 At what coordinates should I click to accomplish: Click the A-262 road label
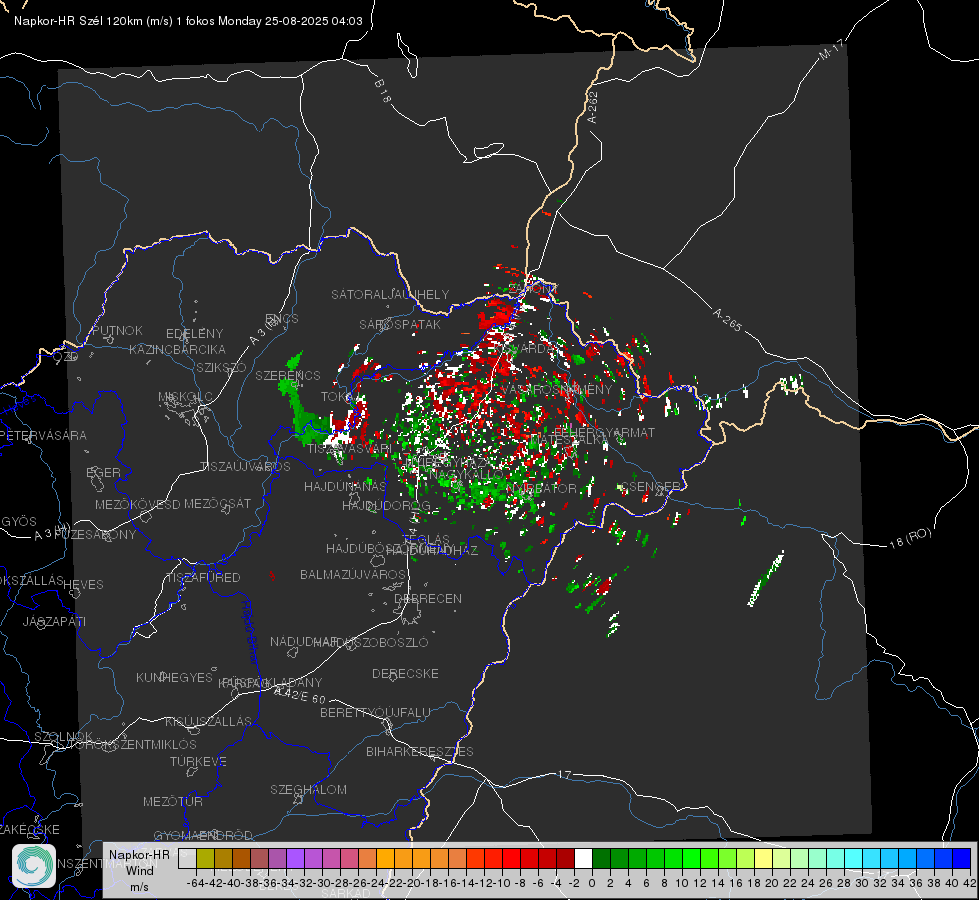593,107
